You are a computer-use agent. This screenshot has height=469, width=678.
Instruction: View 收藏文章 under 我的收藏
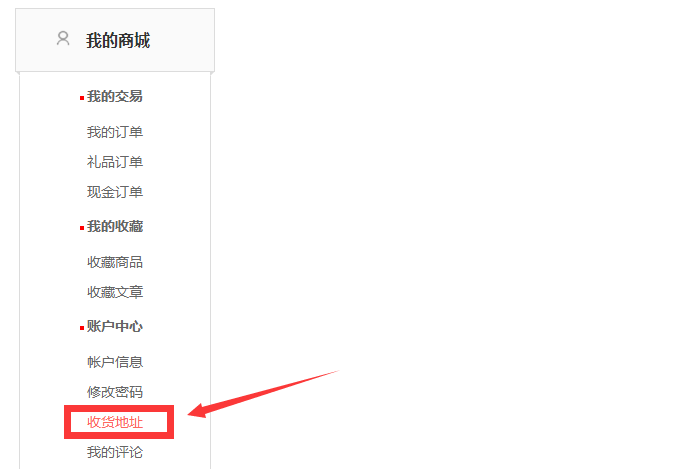pyautogui.click(x=115, y=292)
